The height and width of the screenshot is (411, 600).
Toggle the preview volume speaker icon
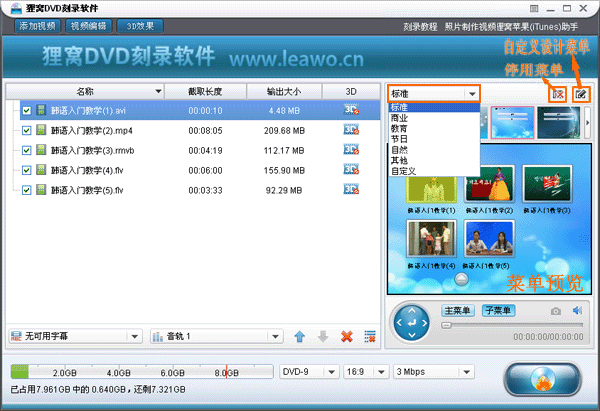tap(577, 310)
